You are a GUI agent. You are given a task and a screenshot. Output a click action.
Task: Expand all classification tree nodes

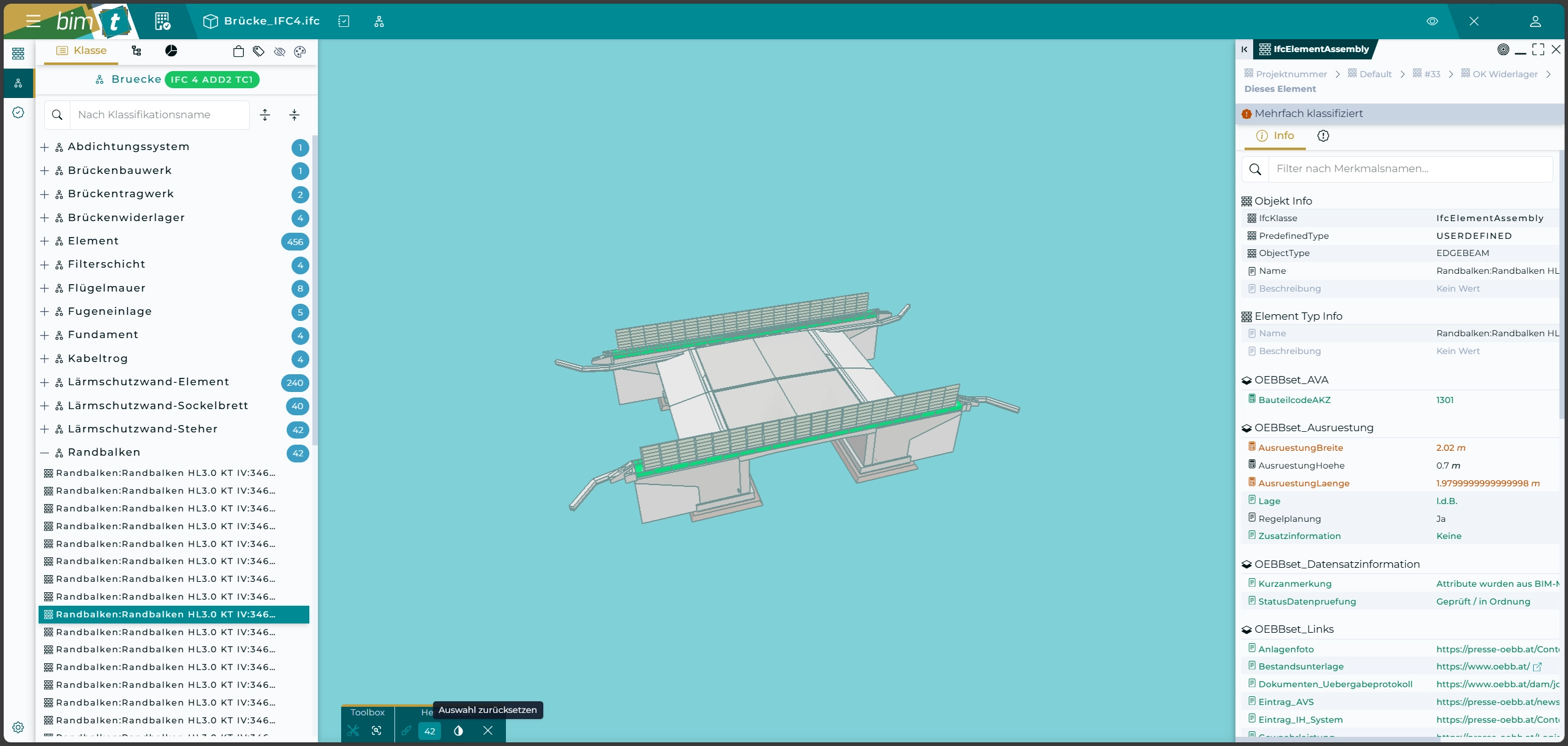pos(265,115)
